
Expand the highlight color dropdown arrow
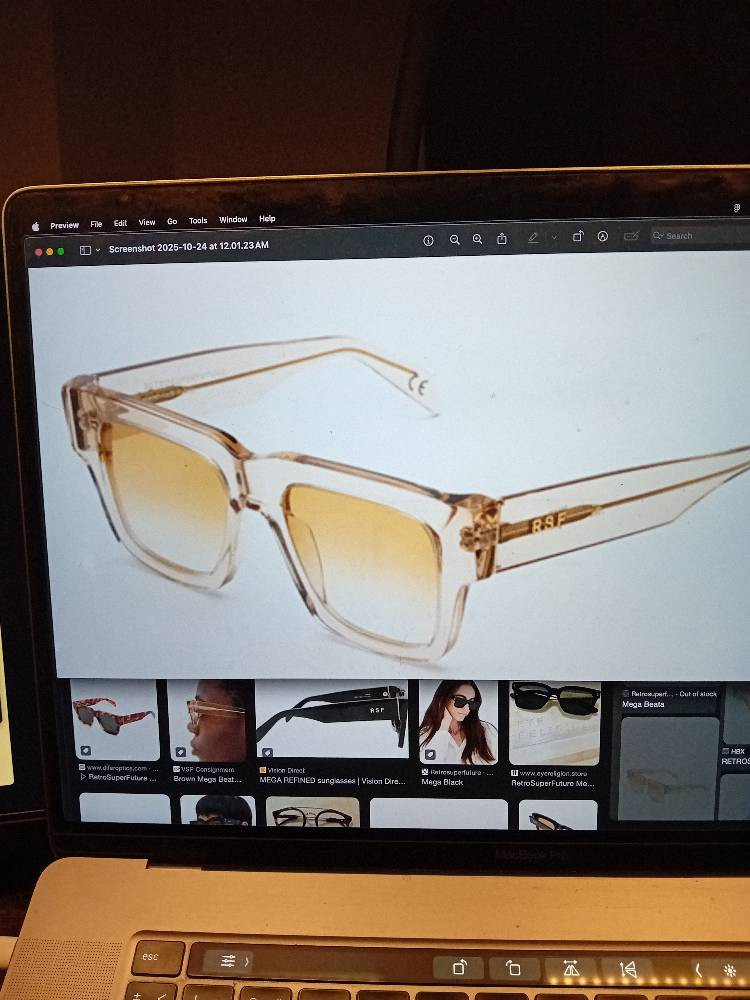(554, 237)
